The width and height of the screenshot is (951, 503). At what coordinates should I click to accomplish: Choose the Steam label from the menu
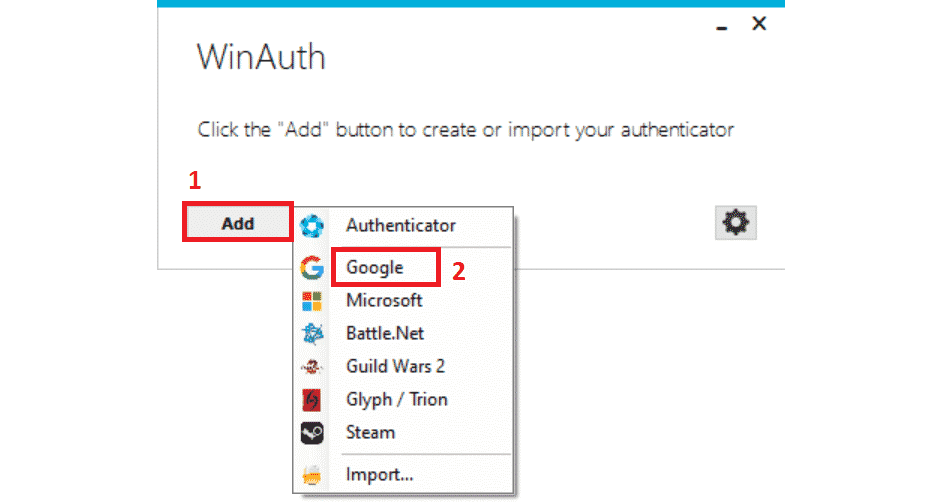370,433
